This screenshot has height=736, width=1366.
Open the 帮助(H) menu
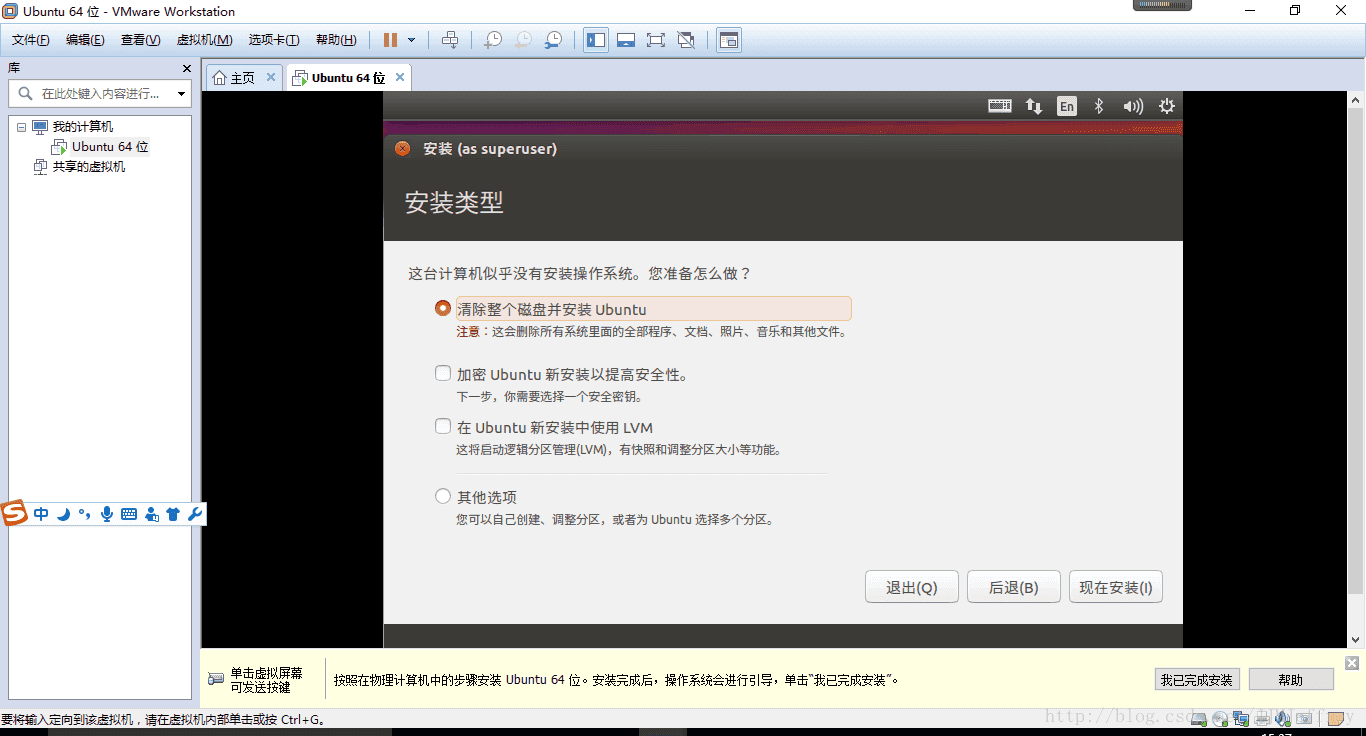pos(336,40)
